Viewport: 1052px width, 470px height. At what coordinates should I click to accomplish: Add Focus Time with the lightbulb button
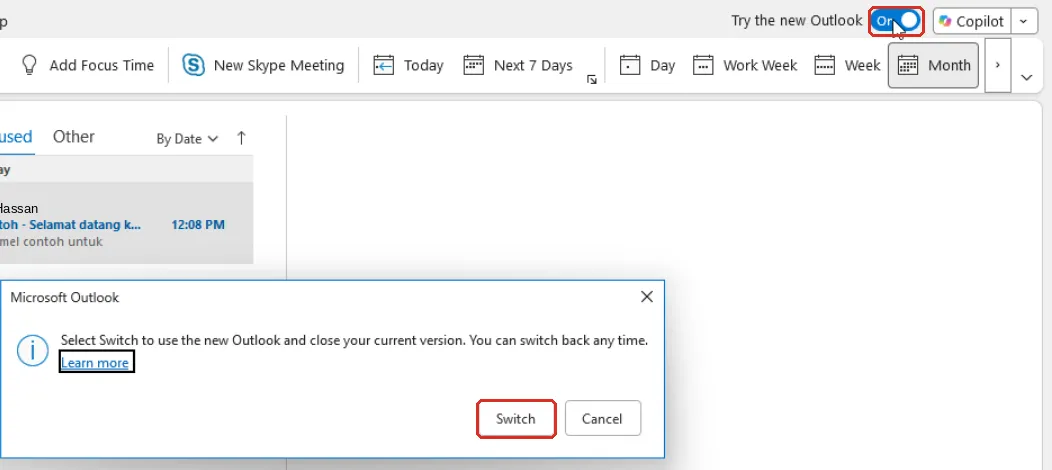[x=87, y=65]
